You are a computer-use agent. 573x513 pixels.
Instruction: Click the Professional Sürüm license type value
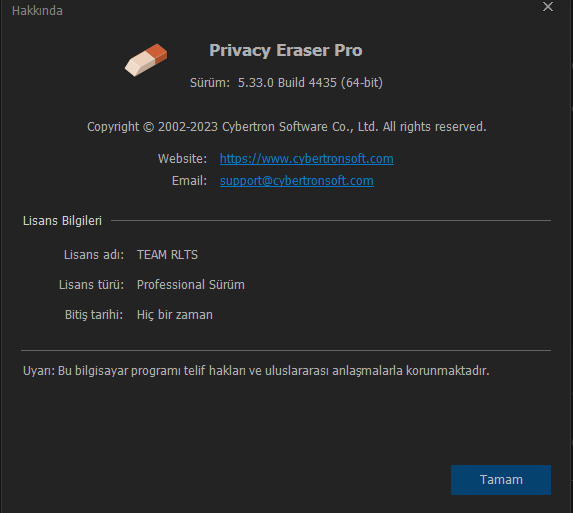190,285
